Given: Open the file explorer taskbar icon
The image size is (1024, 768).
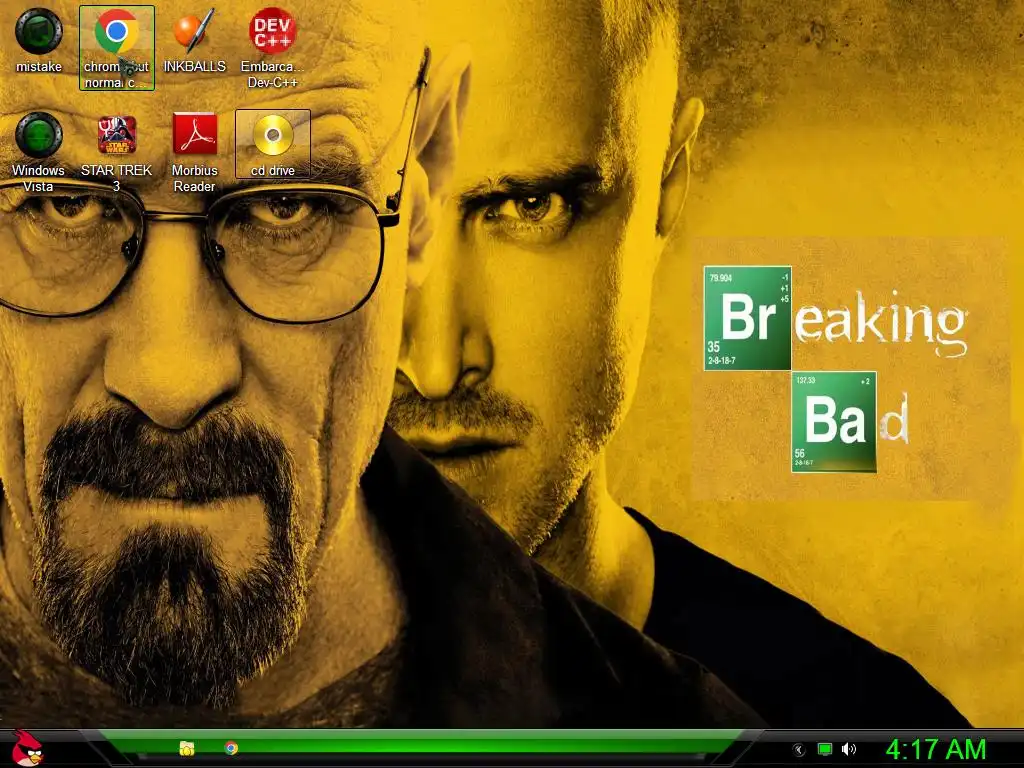Looking at the screenshot, I should click(187, 748).
